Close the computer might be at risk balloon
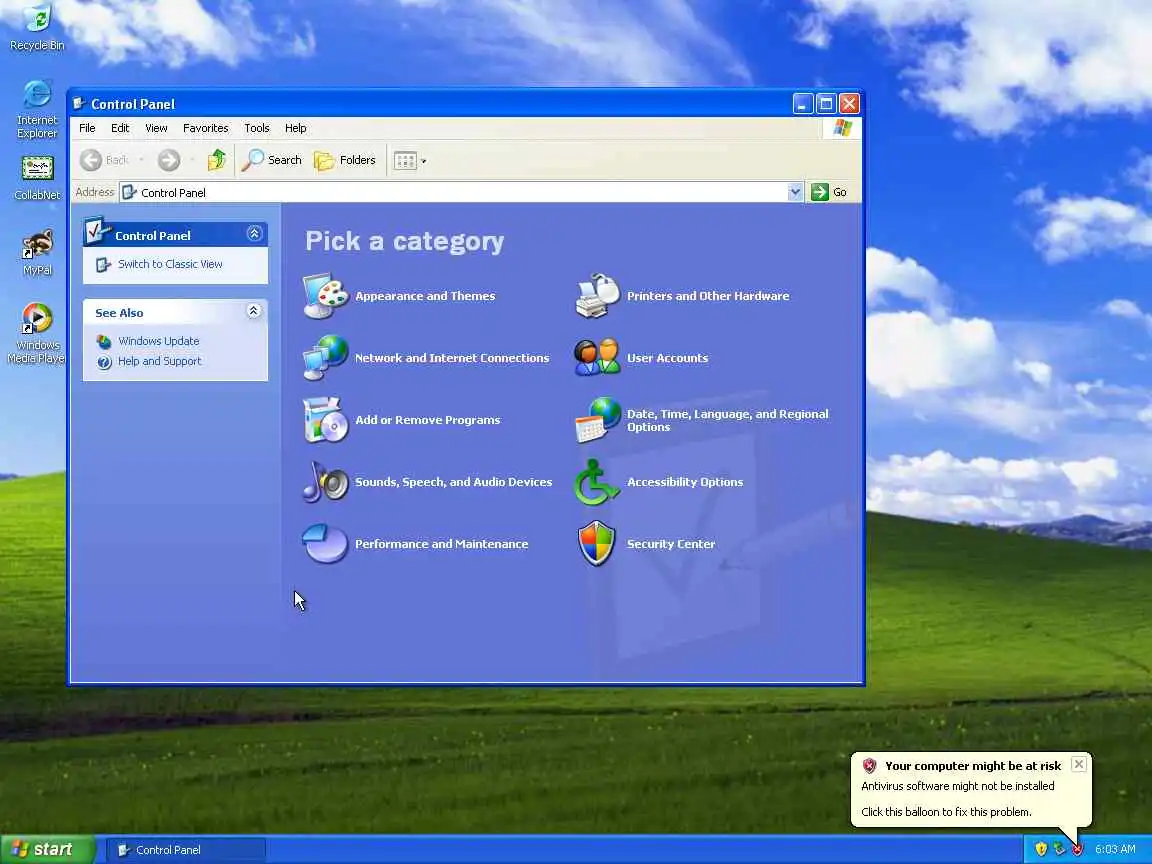 tap(1079, 764)
